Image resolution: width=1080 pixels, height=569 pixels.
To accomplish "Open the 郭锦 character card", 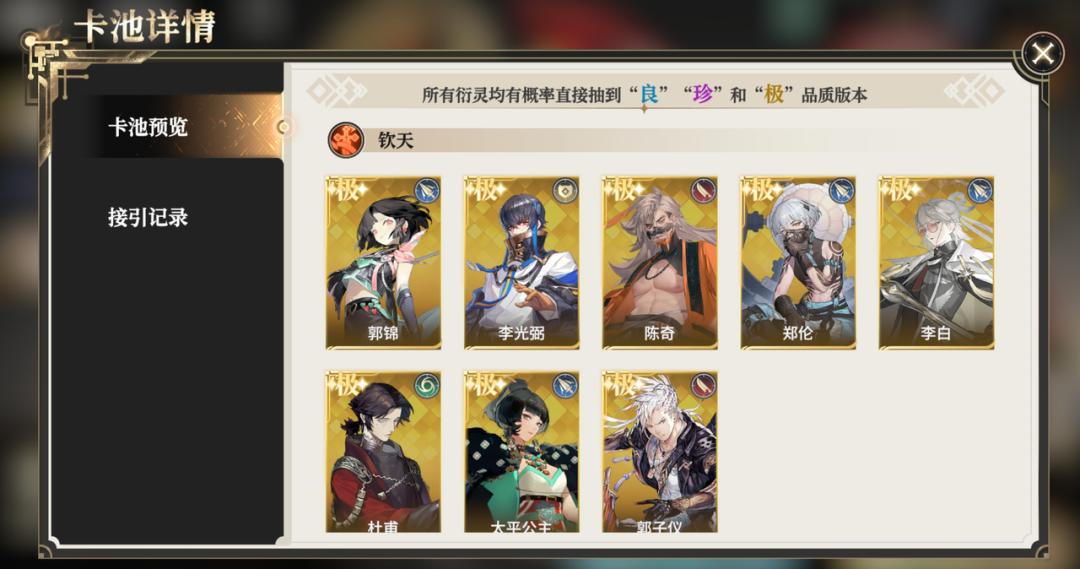I will point(384,262).
